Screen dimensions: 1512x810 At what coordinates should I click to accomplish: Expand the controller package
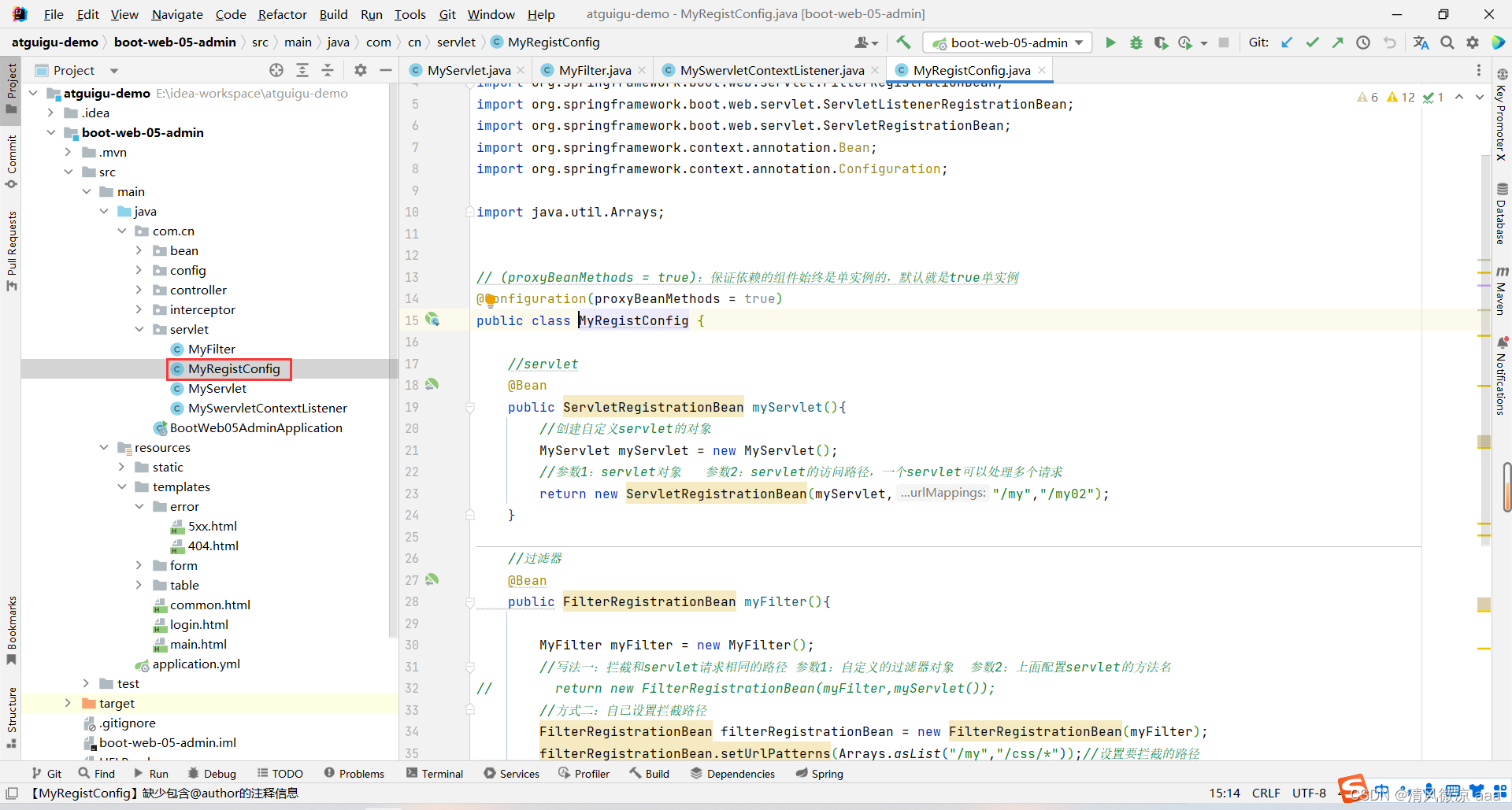tap(139, 290)
